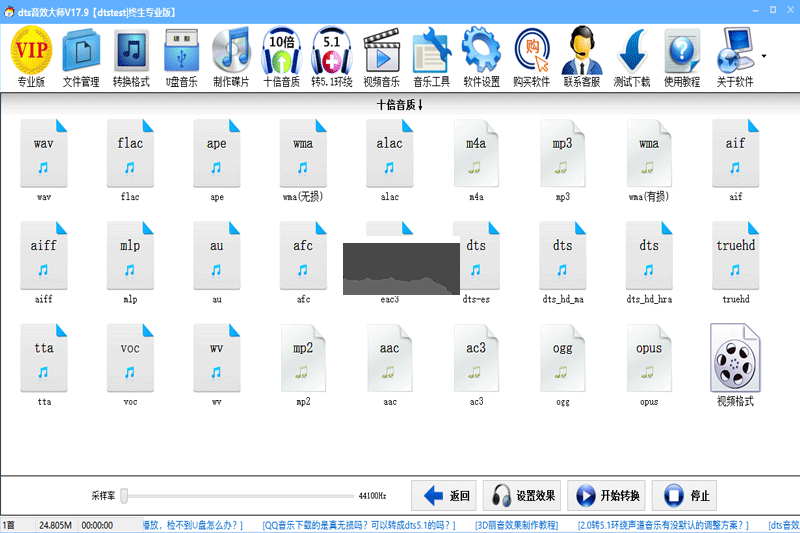Open 文件管理 file manager
This screenshot has height=533, width=800.
81,57
